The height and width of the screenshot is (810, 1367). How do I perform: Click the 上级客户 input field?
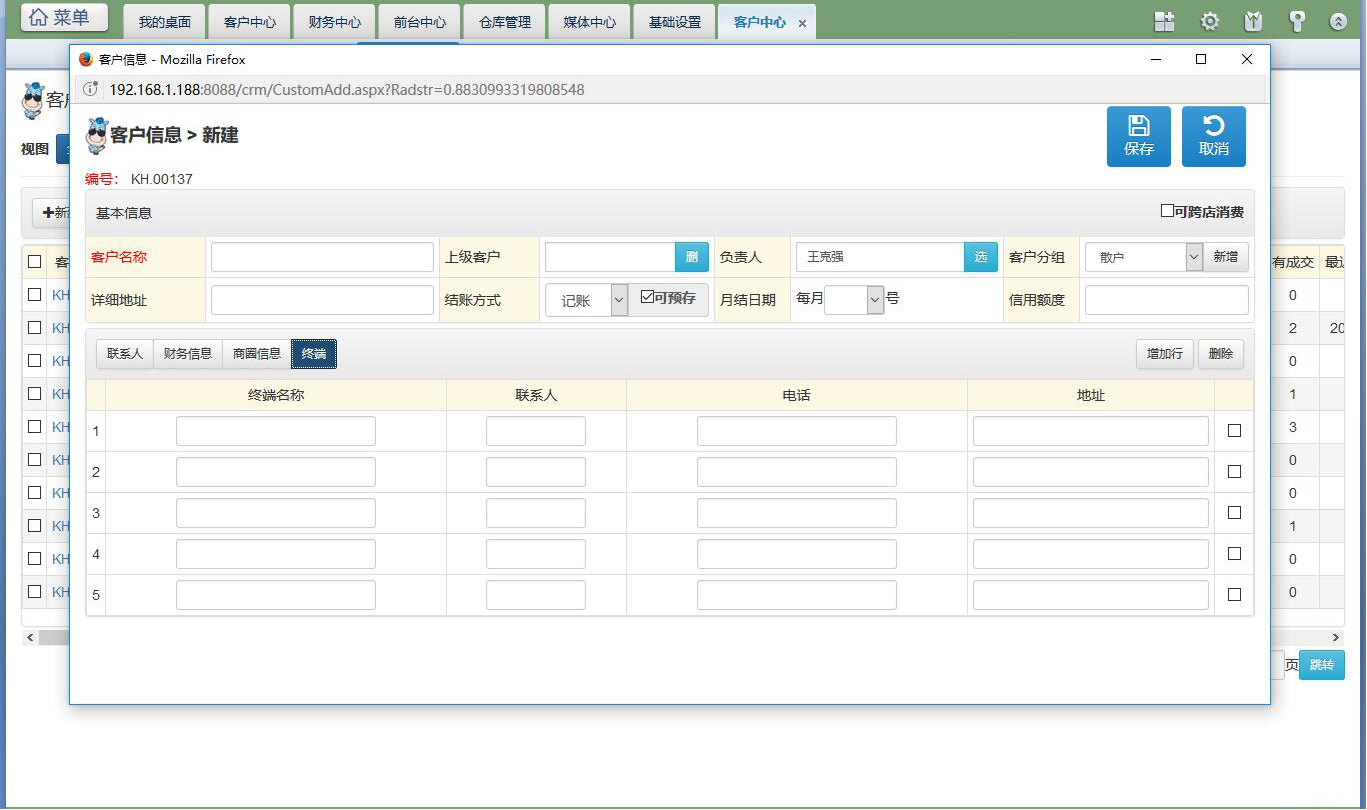610,257
